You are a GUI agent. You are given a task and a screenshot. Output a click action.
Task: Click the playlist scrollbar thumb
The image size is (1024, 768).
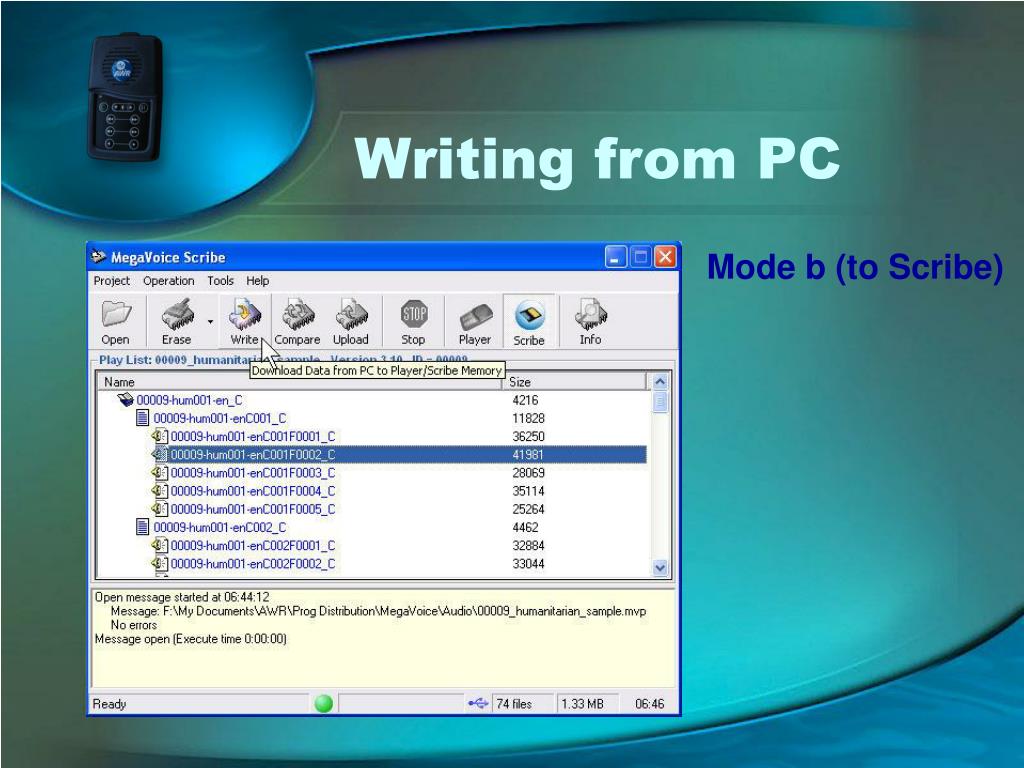(660, 402)
